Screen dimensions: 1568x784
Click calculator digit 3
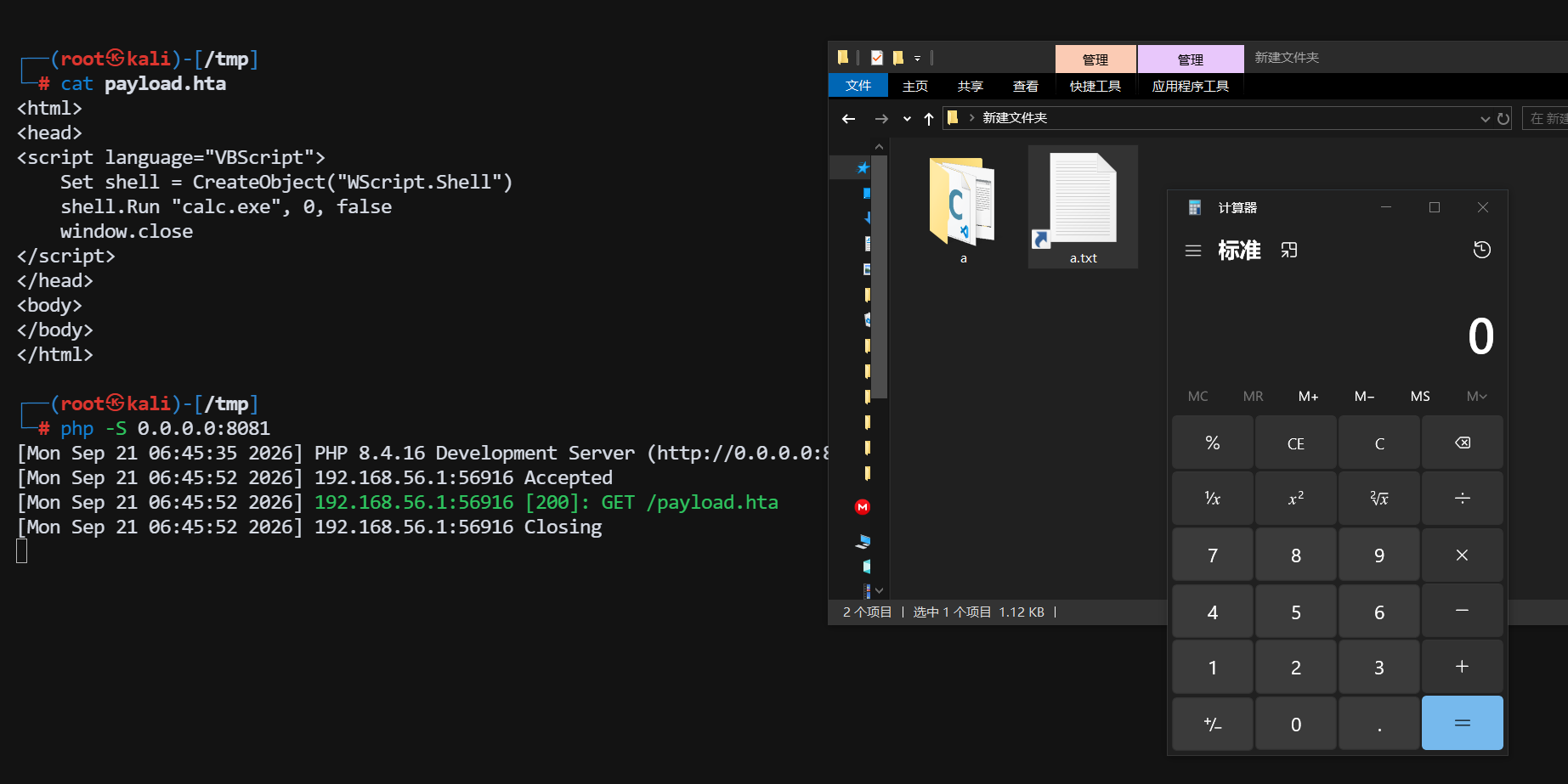[1379, 667]
